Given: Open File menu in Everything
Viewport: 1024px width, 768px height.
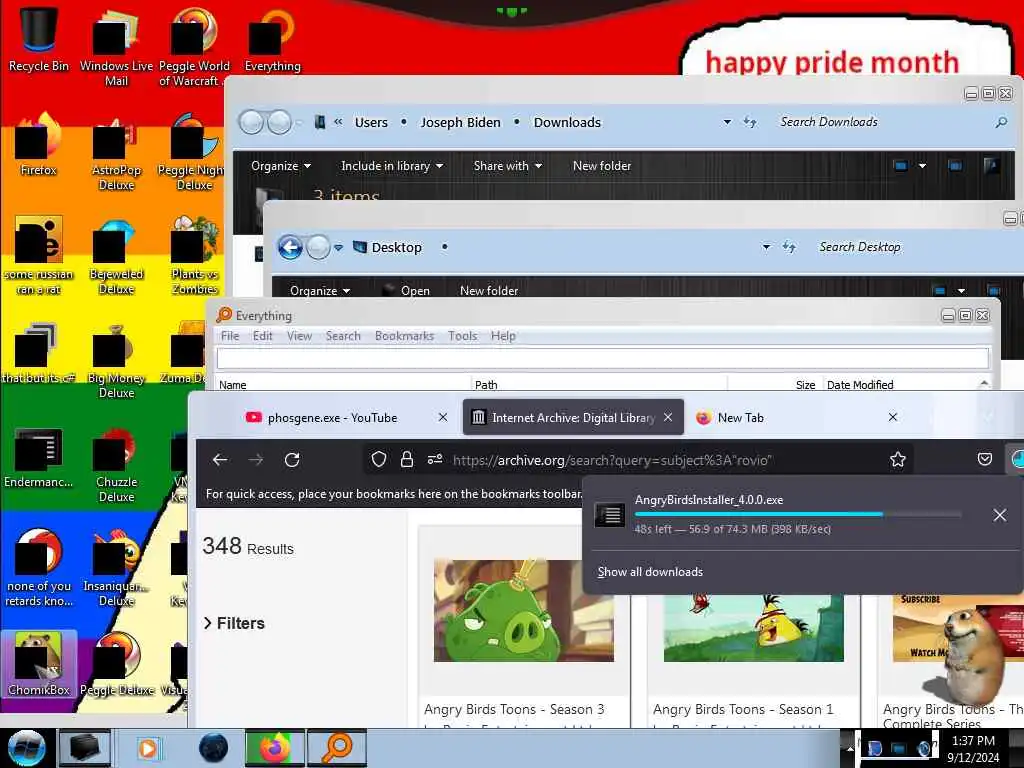Looking at the screenshot, I should pos(230,336).
